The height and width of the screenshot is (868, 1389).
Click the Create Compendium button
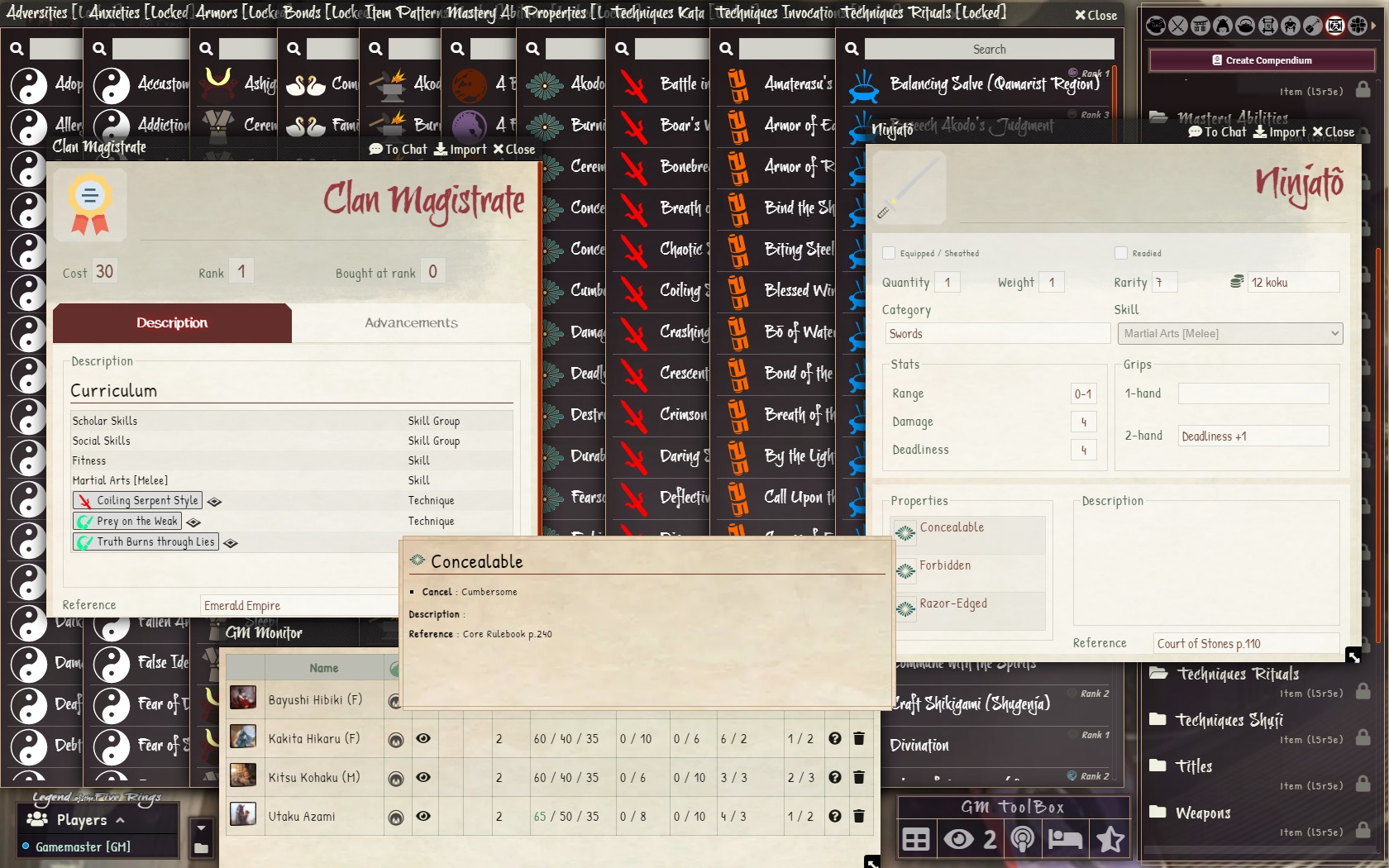pos(1261,60)
